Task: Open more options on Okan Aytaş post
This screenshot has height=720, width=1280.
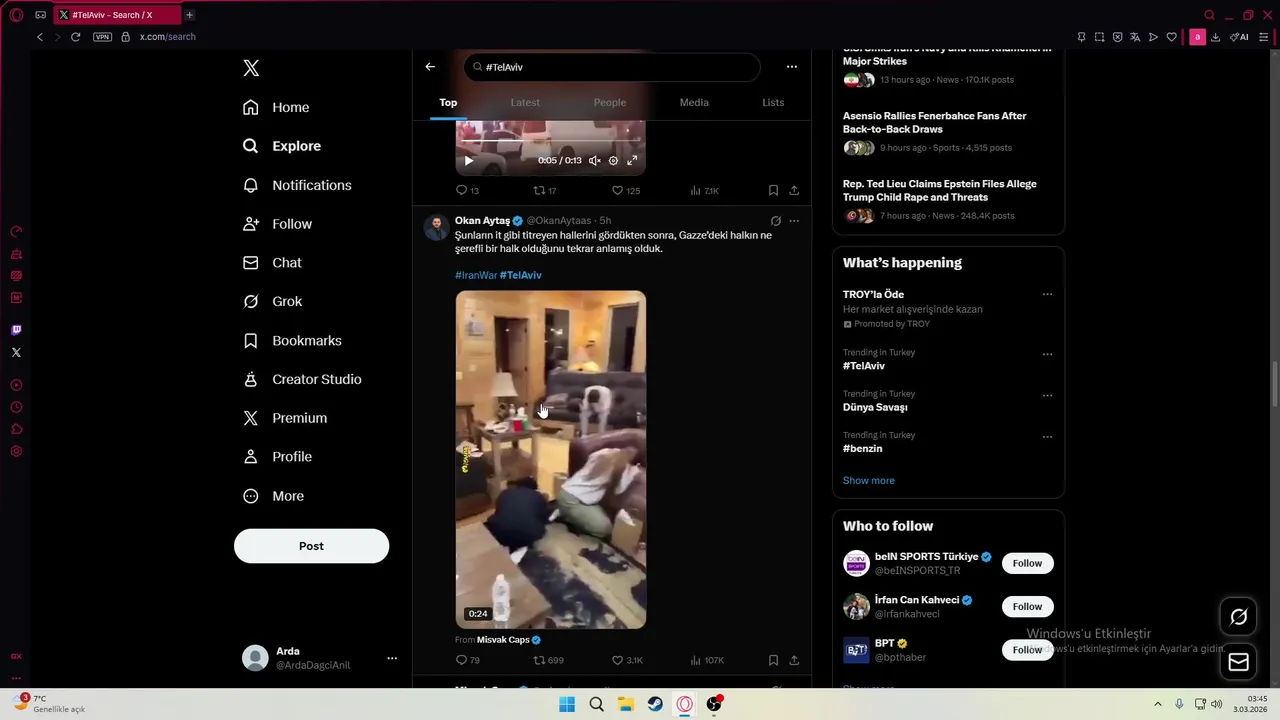Action: [x=794, y=221]
